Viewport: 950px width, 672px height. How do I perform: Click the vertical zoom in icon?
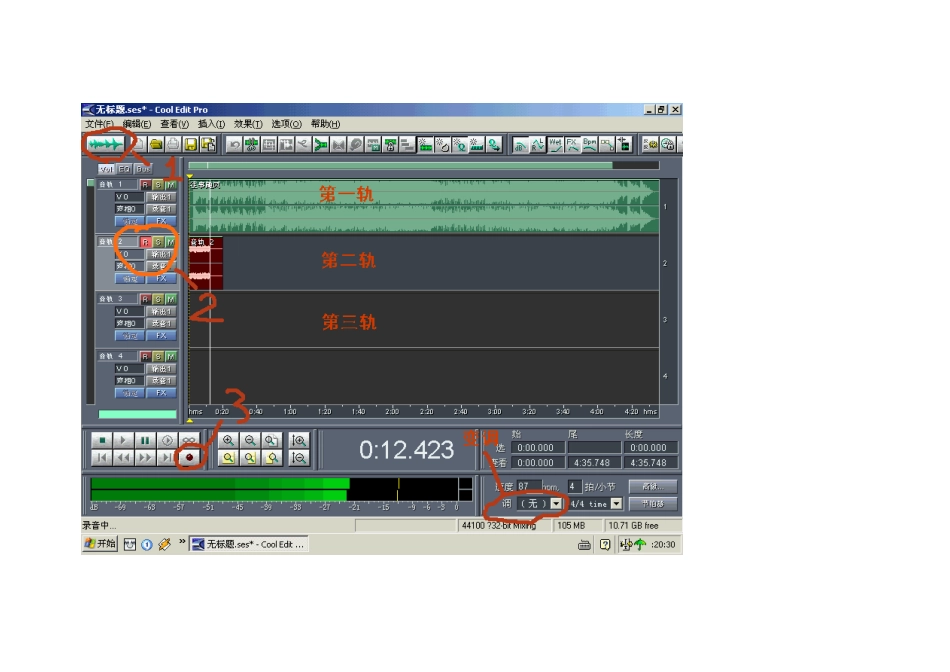tap(298, 441)
